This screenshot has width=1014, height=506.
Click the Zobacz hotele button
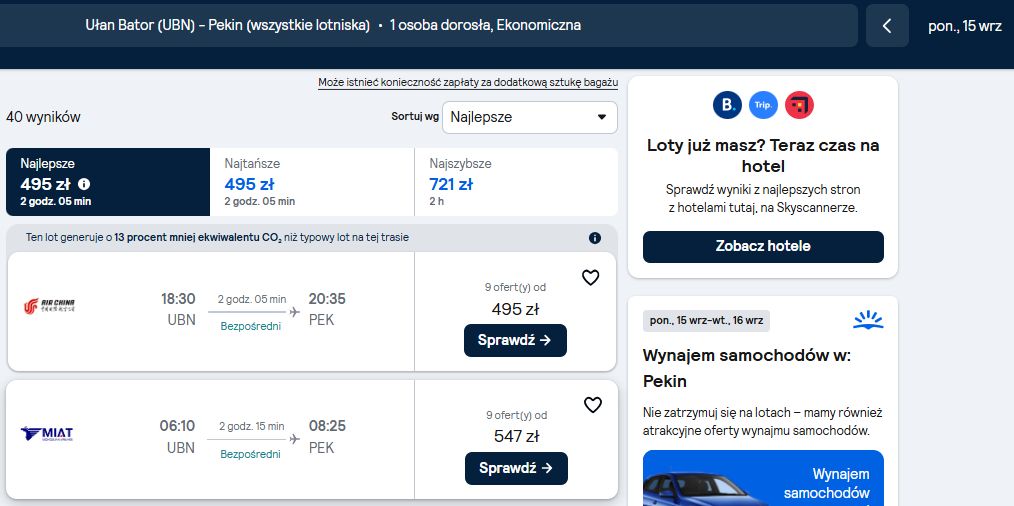[763, 247]
